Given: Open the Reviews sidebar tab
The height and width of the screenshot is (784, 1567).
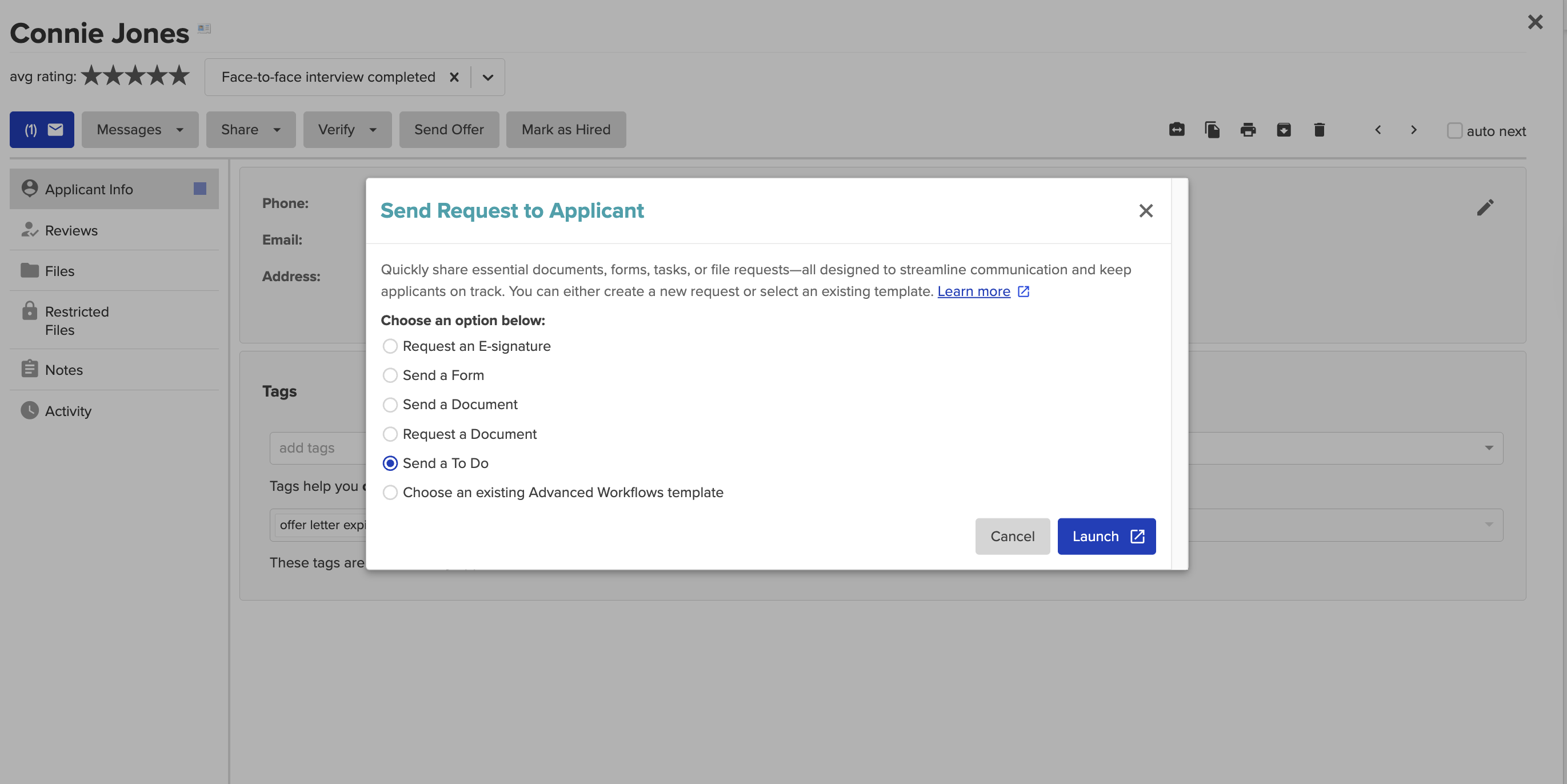Looking at the screenshot, I should pos(71,230).
